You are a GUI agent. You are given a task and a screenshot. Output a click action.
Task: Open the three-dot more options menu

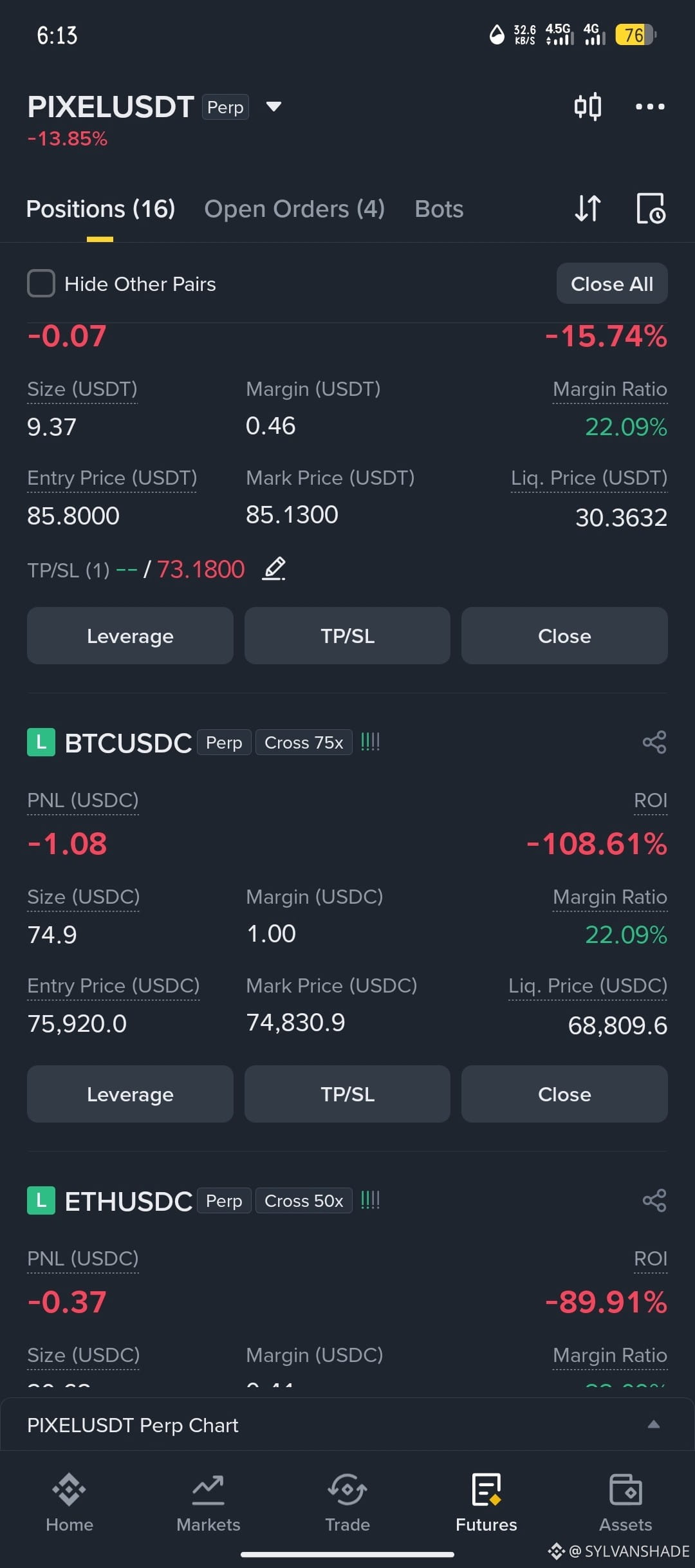[x=650, y=107]
